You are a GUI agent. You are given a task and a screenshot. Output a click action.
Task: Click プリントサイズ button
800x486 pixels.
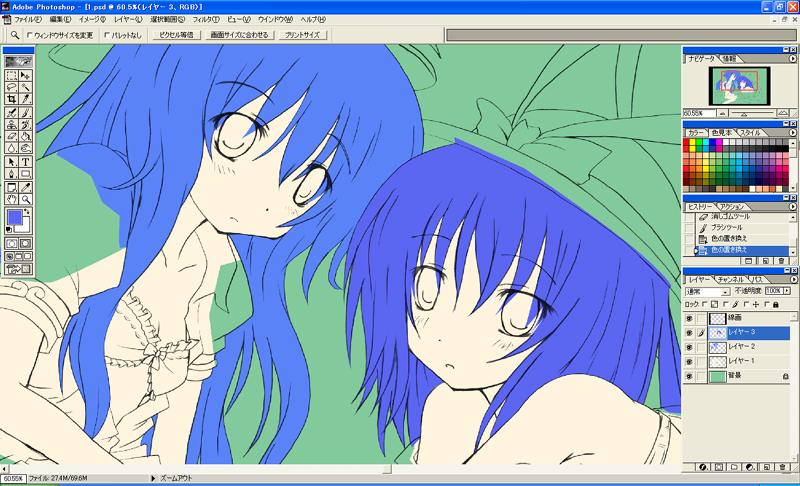tap(302, 35)
